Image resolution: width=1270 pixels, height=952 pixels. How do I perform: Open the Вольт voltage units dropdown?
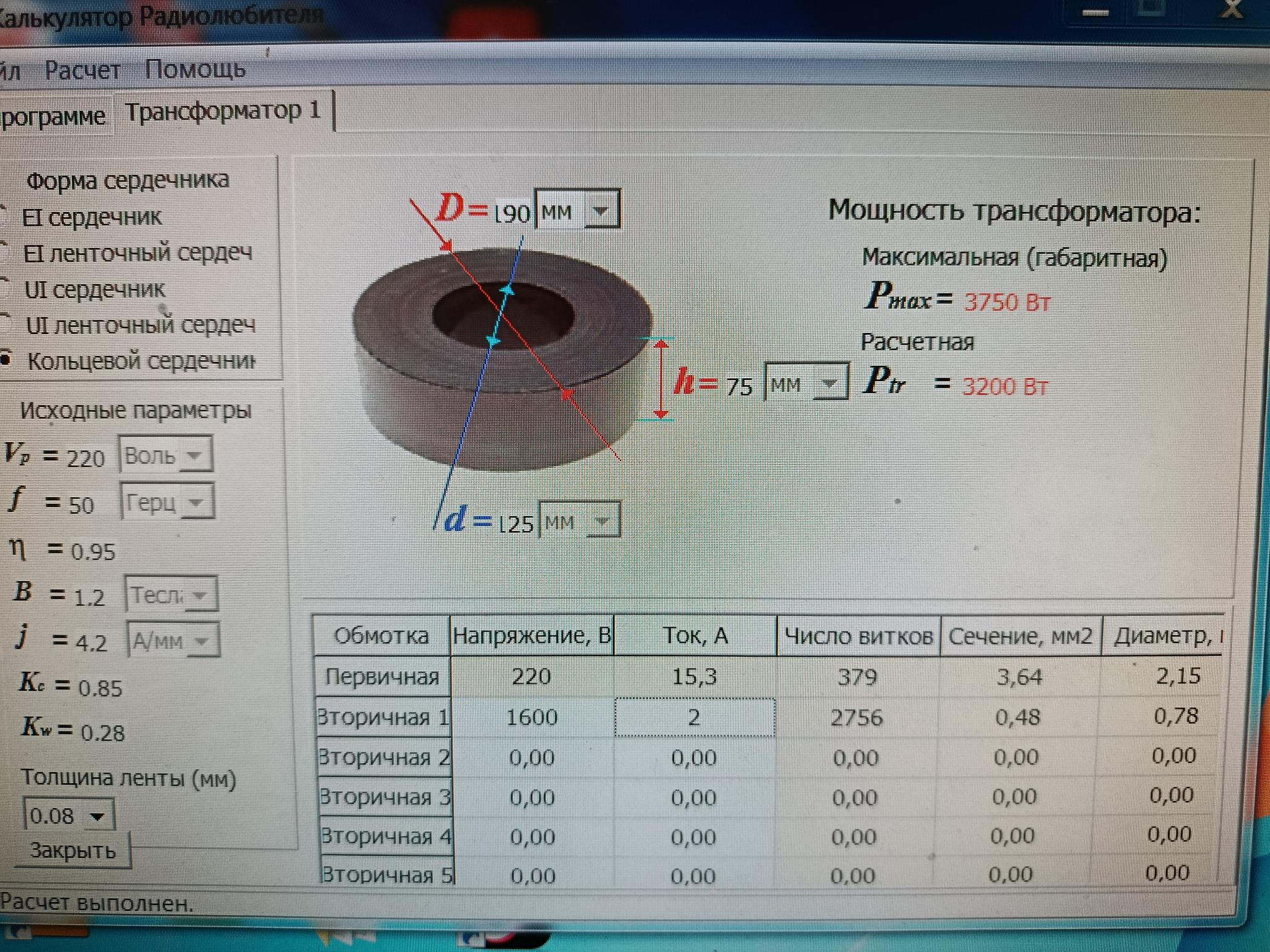click(x=195, y=456)
